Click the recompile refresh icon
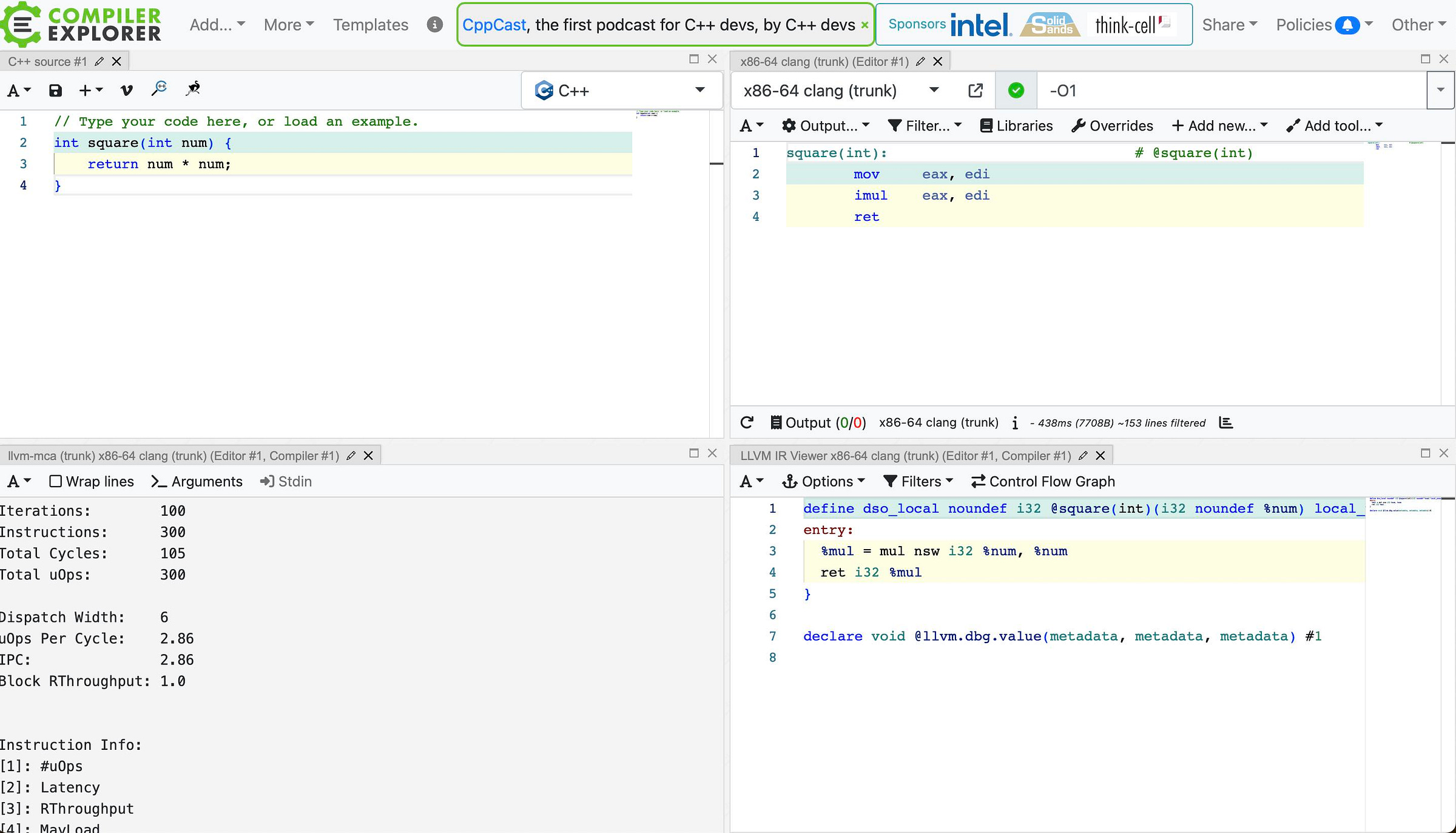Viewport: 1456px width, 833px height. point(747,422)
